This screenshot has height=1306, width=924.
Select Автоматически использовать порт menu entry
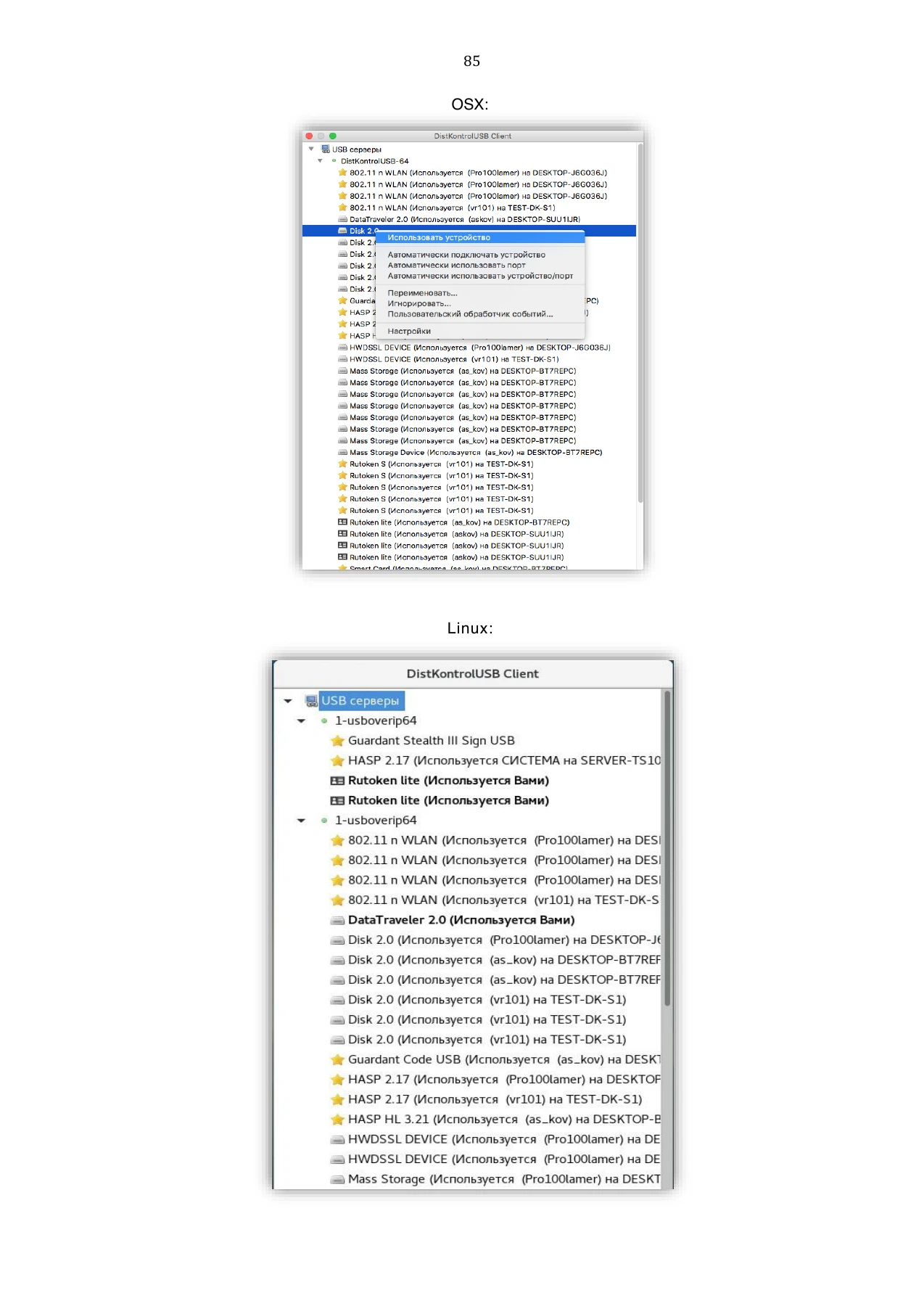pos(456,265)
